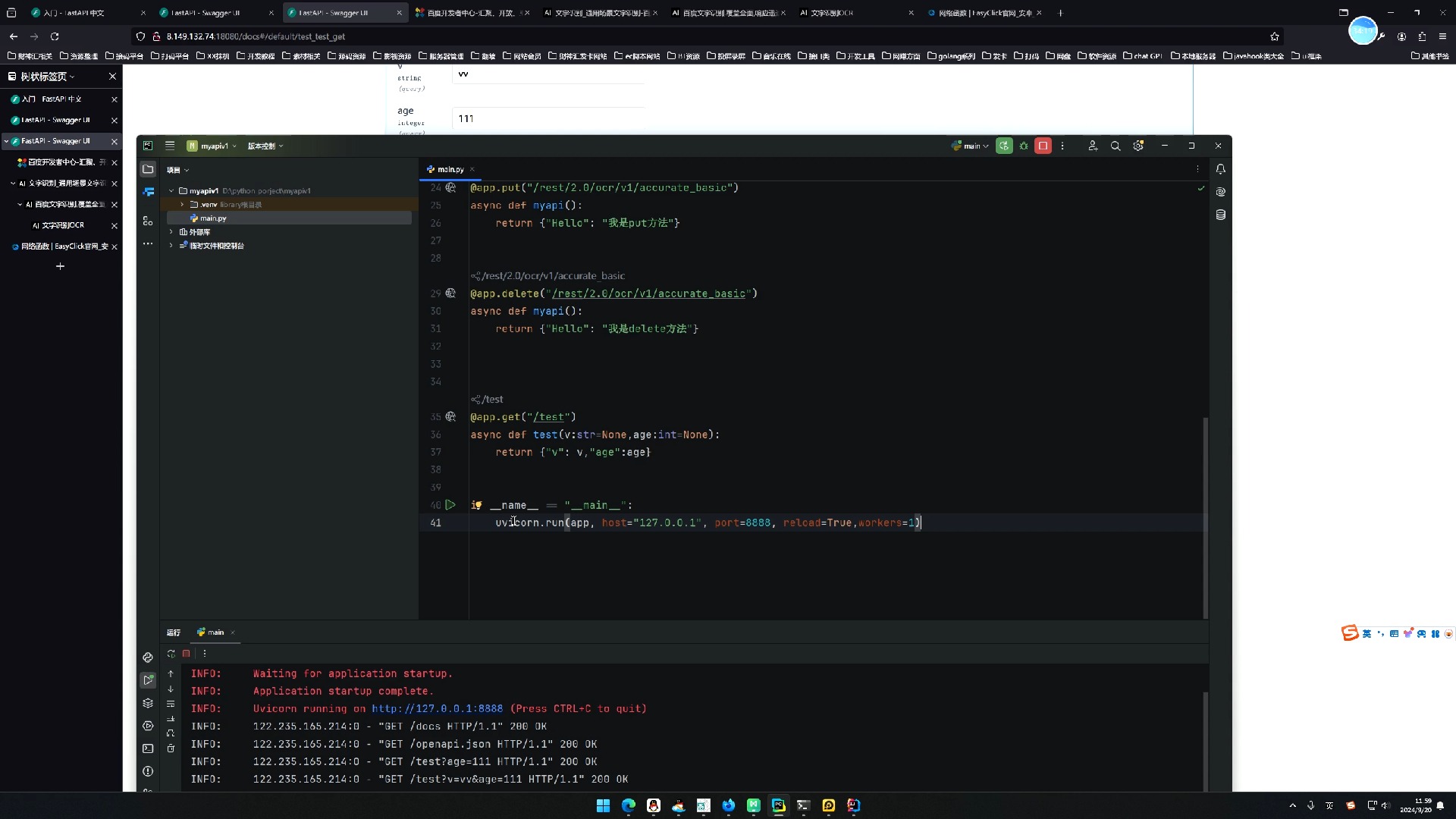This screenshot has height=819, width=1456.
Task: Toggle soft-wrap in run console
Action: [x=171, y=704]
